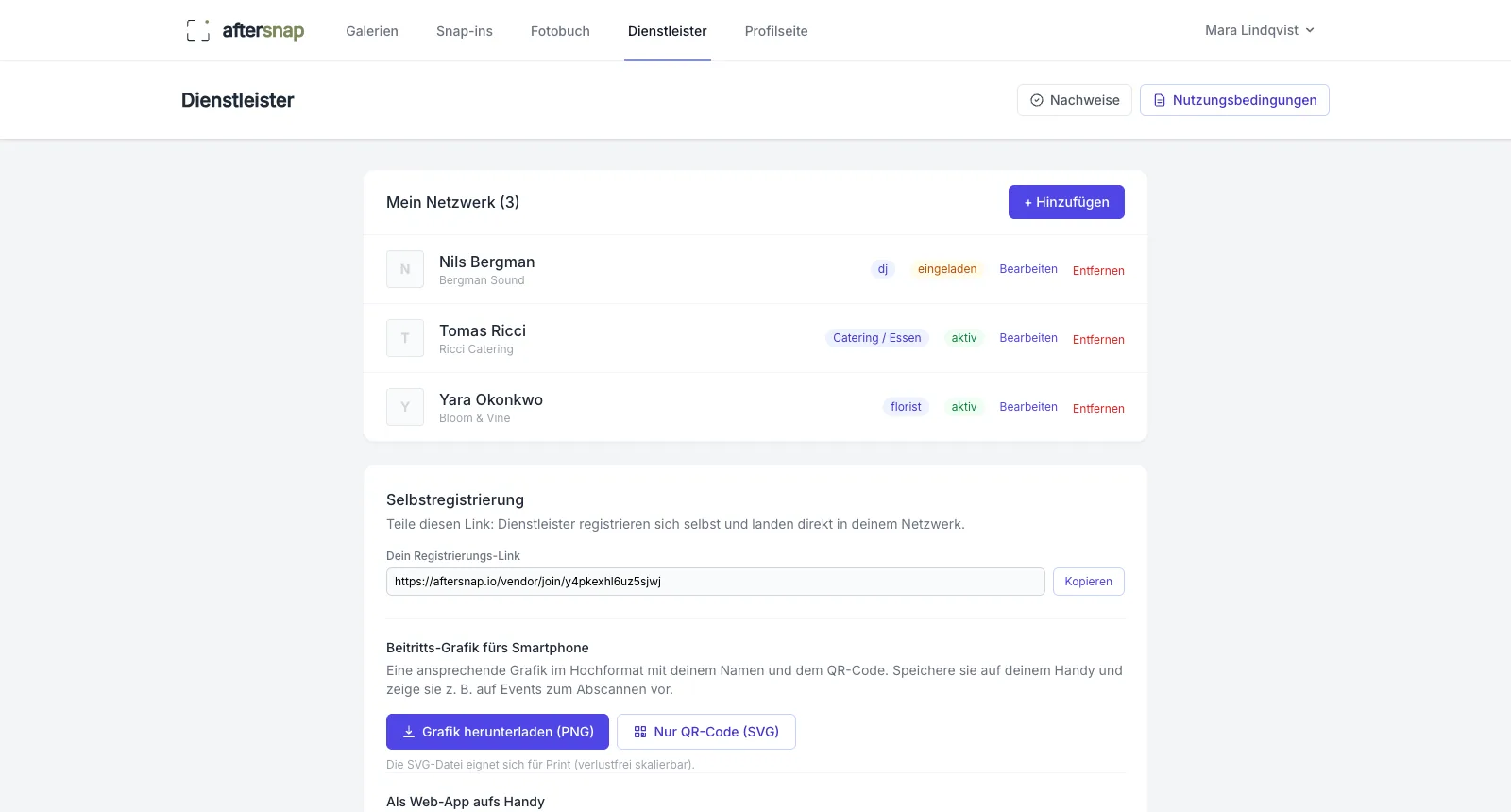Click the company name Bloom & Vine
The height and width of the screenshot is (812, 1511).
[474, 418]
